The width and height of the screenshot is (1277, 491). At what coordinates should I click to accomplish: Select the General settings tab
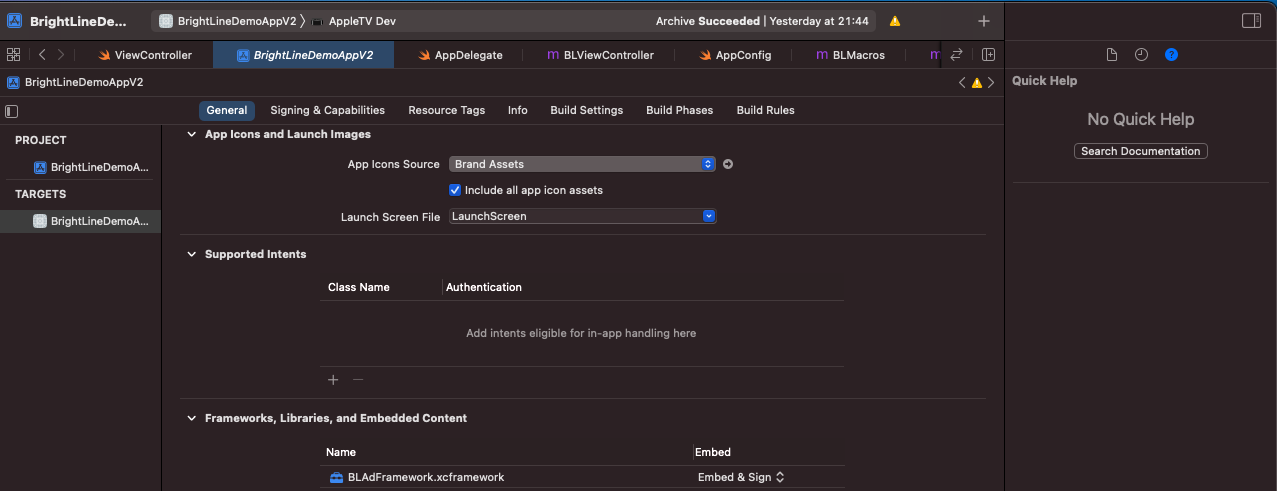[x=227, y=111]
